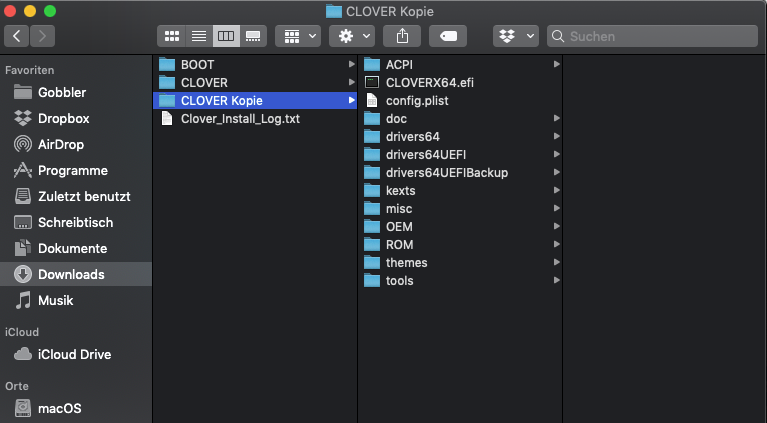The height and width of the screenshot is (423, 767).
Task: Click the Share button
Action: 402,36
